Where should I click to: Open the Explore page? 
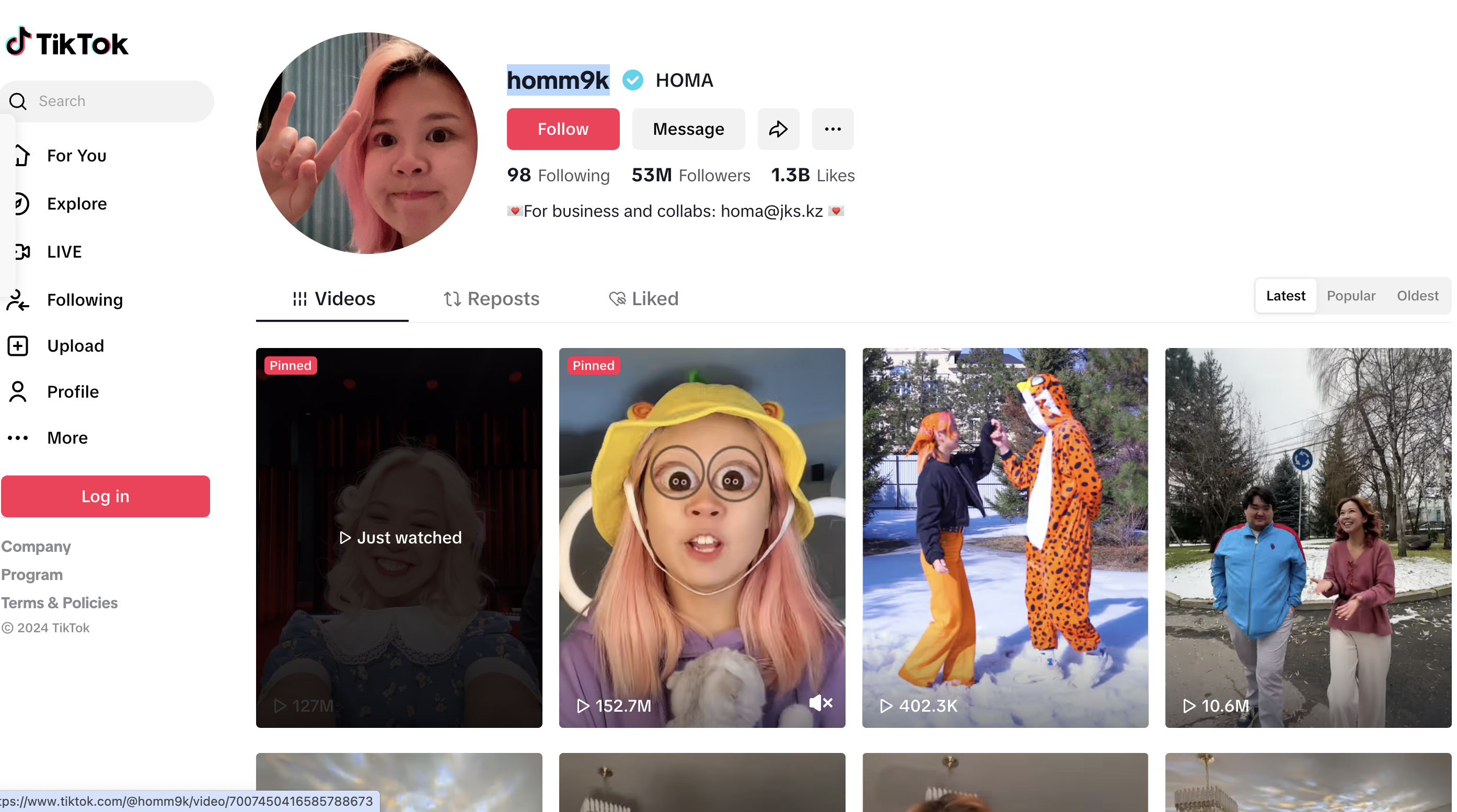[77, 204]
